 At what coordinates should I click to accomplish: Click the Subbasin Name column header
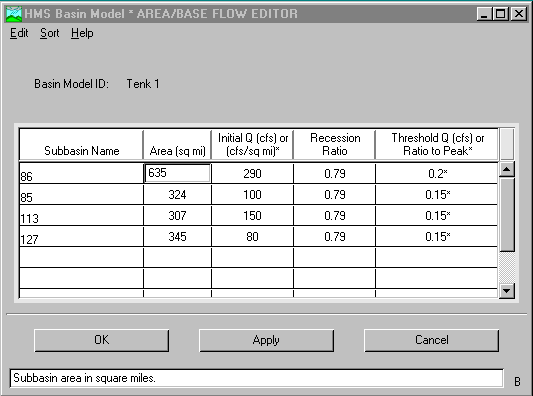point(81,144)
